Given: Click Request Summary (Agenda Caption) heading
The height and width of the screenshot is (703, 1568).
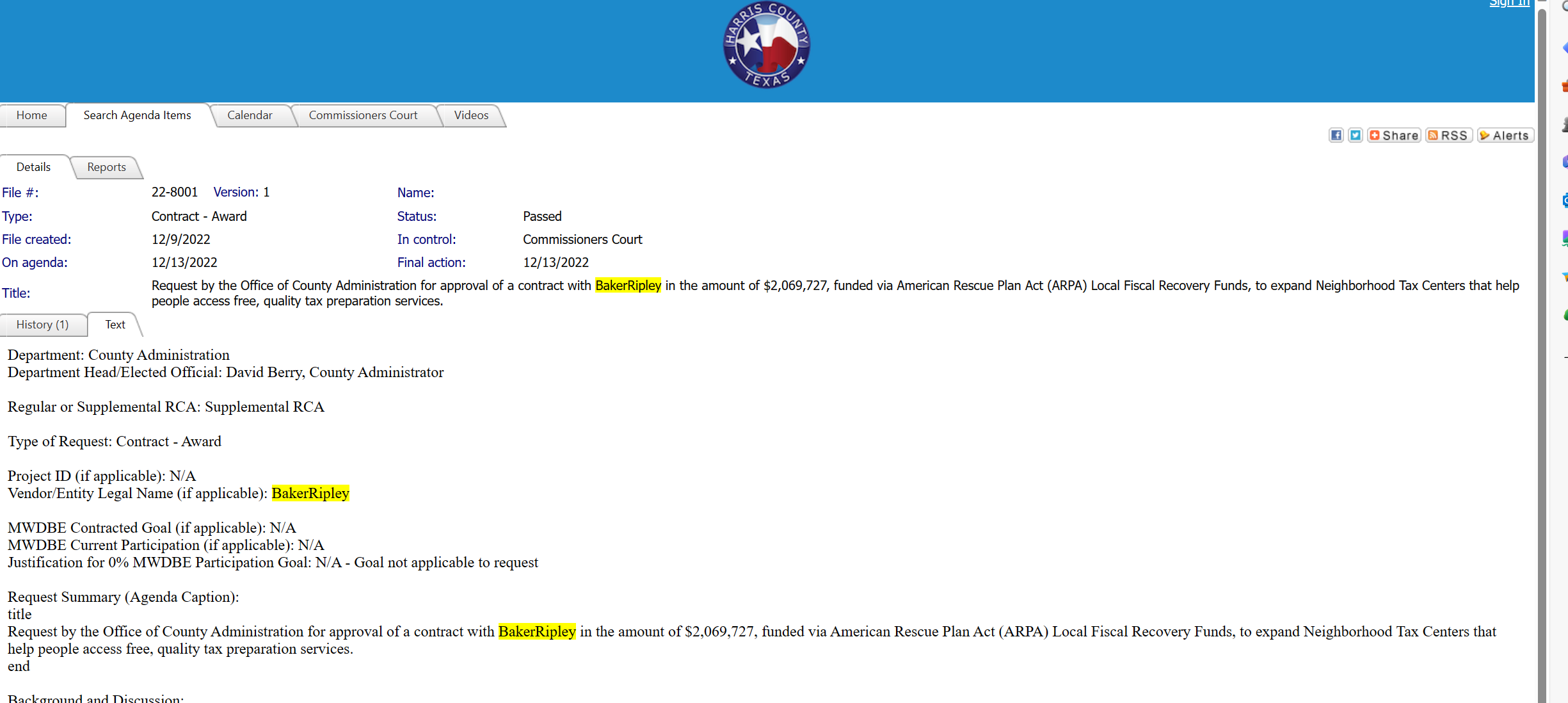Looking at the screenshot, I should coord(123,597).
